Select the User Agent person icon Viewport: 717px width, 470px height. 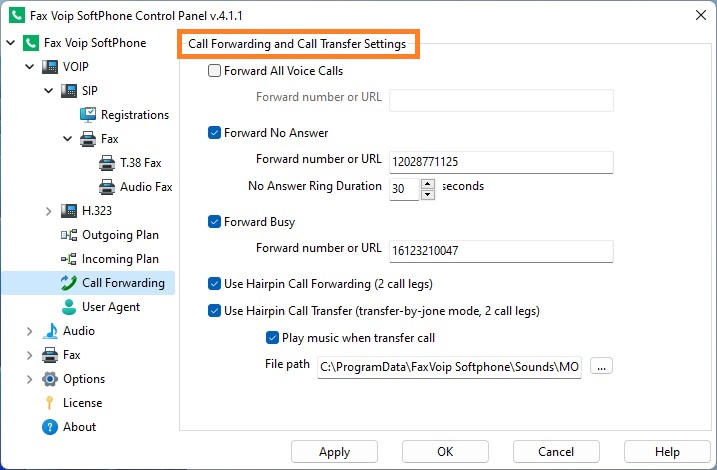coord(69,307)
